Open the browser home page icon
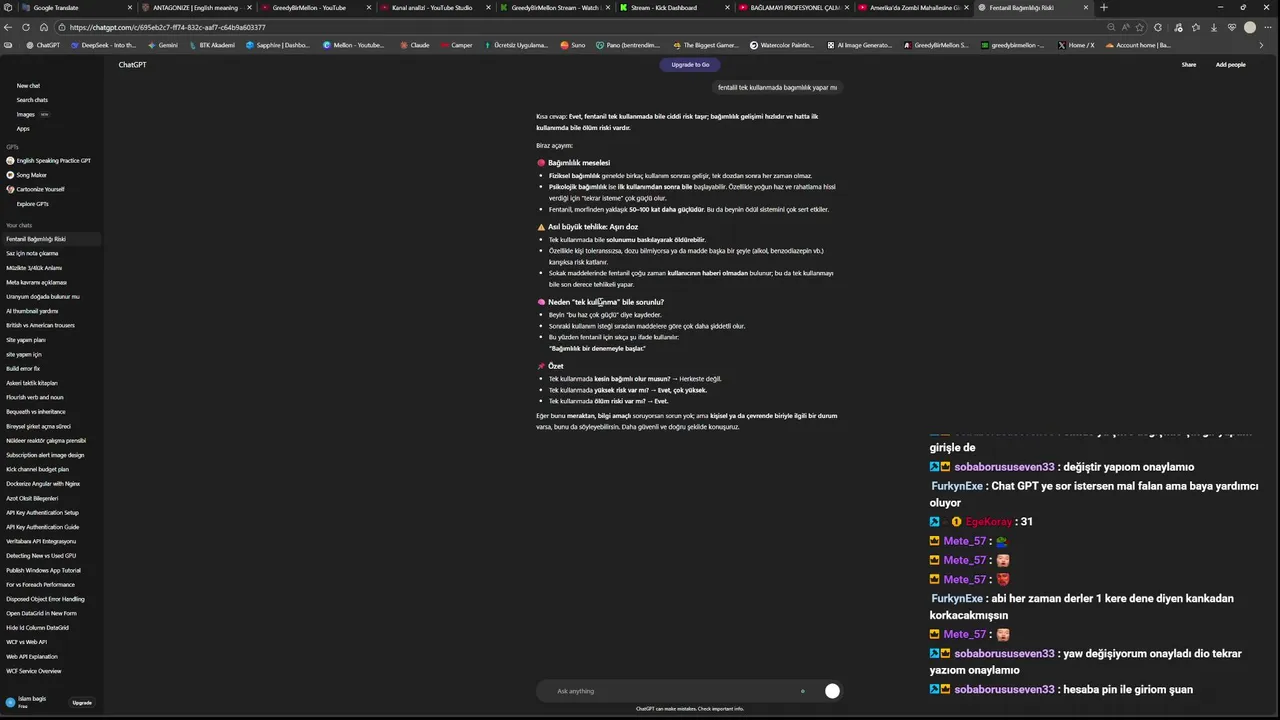 click(43, 27)
